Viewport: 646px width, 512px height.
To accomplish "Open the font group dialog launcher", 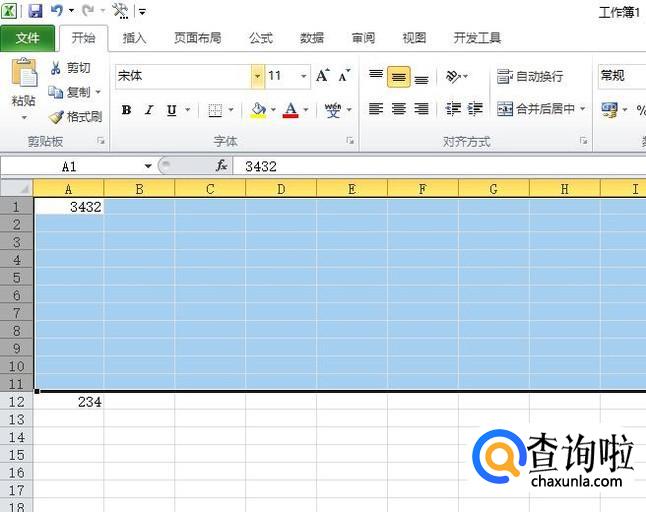I will (350, 141).
